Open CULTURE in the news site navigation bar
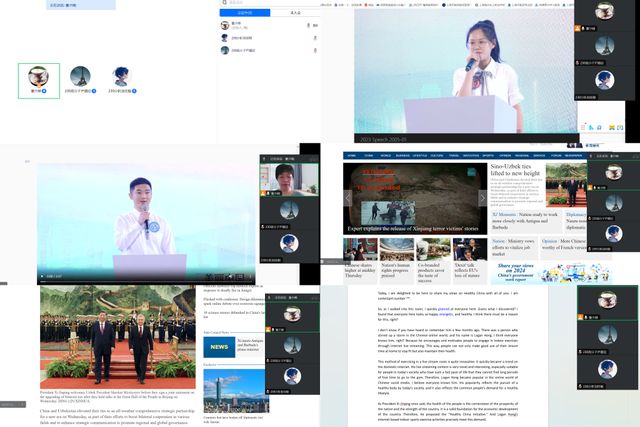640x427 pixels. (437, 156)
